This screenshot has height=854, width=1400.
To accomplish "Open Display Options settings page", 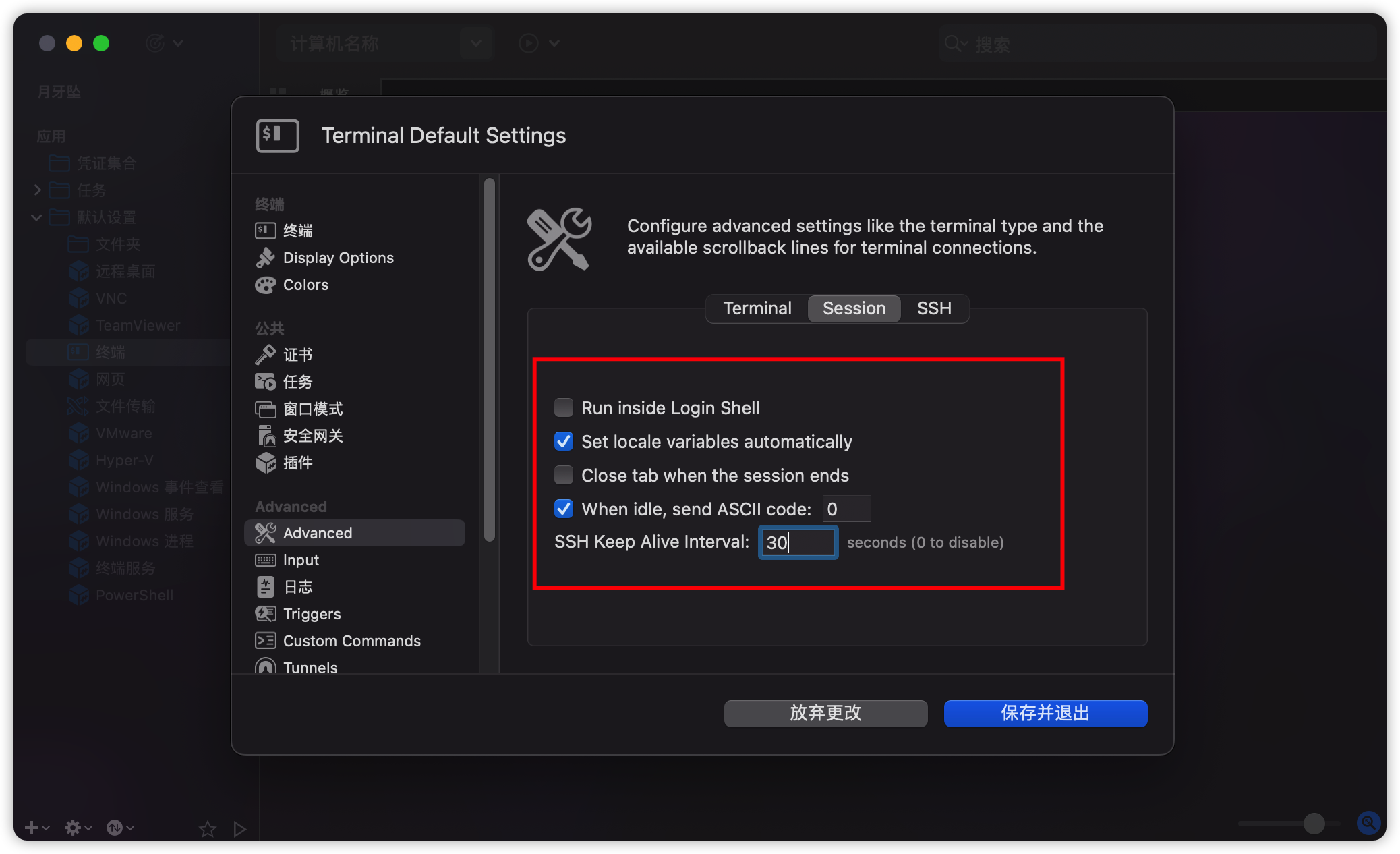I will [x=337, y=258].
